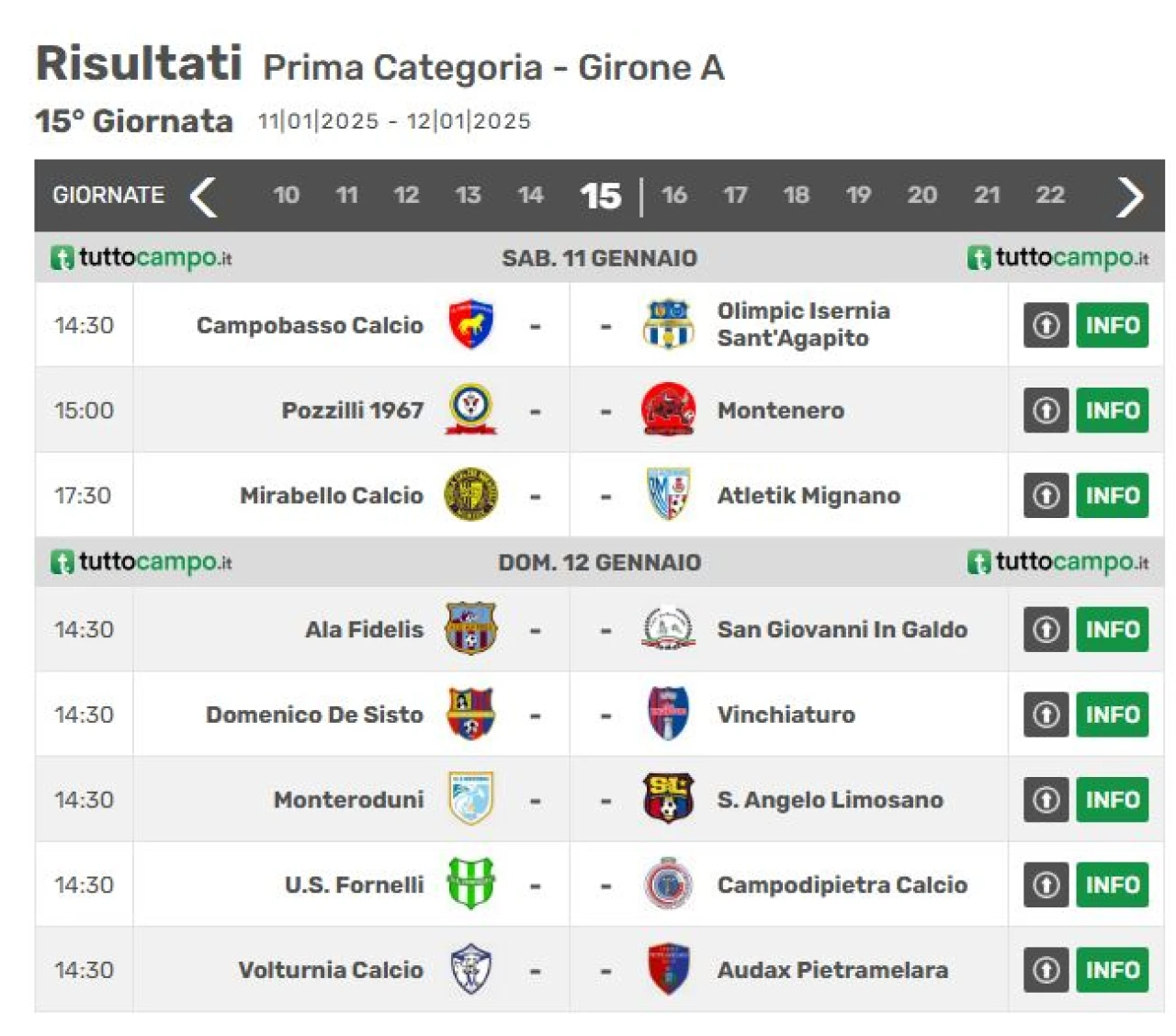
Task: Click the Audax Pietramelara team shield
Action: click(668, 969)
